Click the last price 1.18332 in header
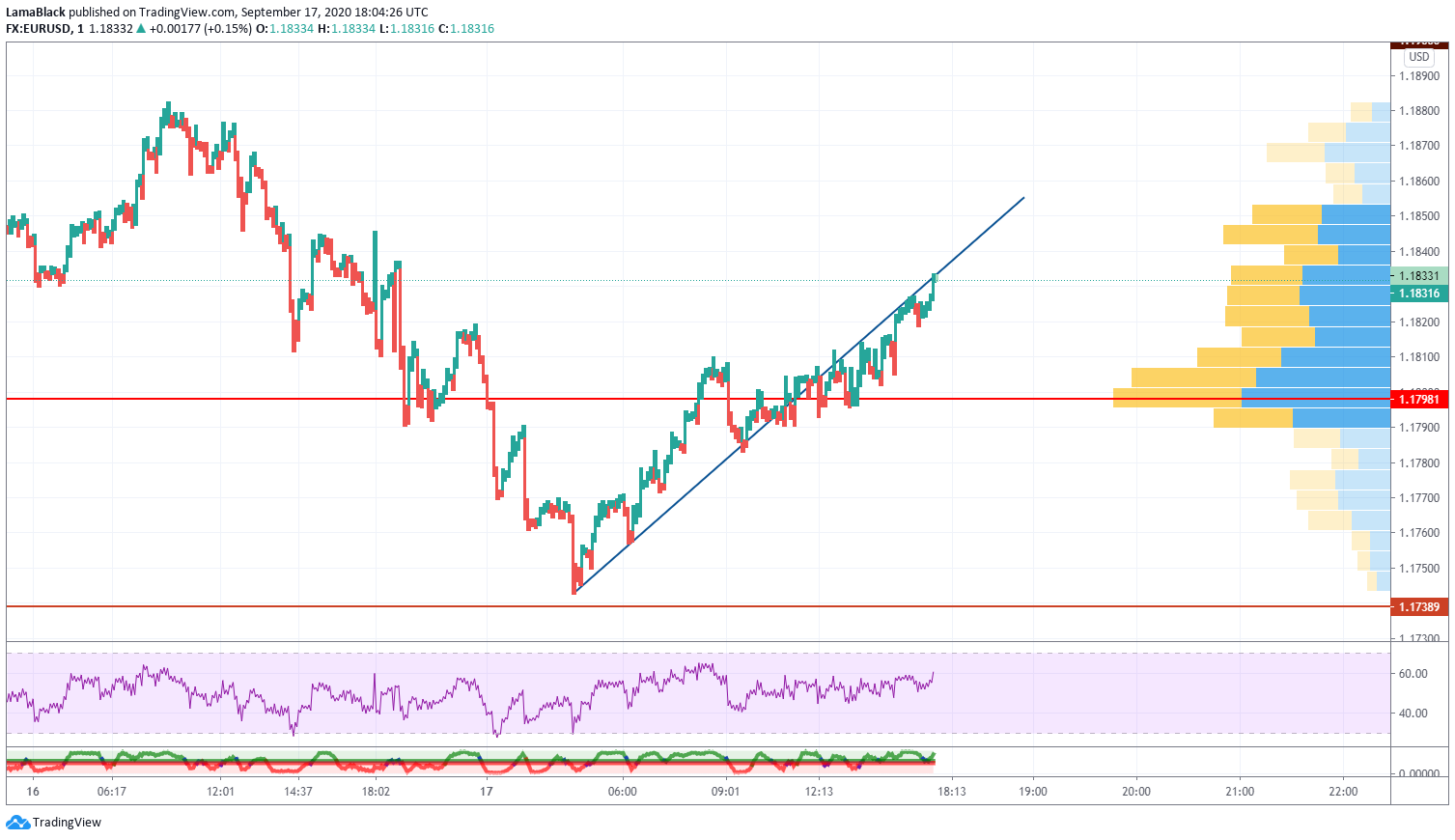This screenshot has height=840, width=1455. [111, 29]
